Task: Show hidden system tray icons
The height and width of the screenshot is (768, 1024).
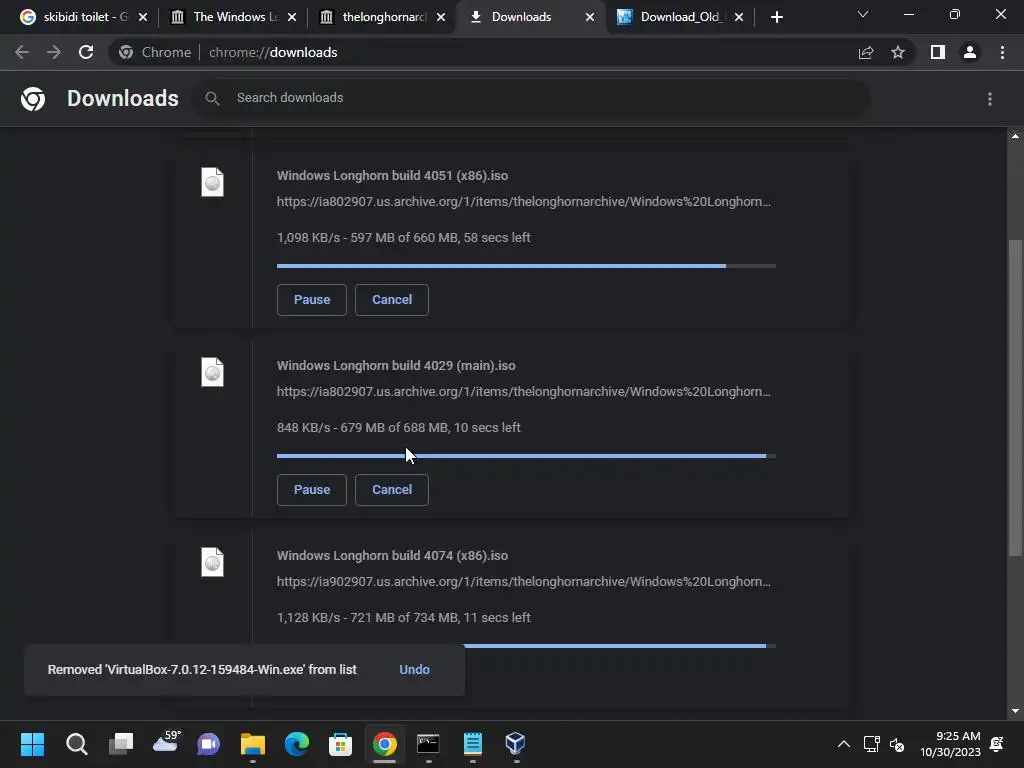Action: (844, 744)
